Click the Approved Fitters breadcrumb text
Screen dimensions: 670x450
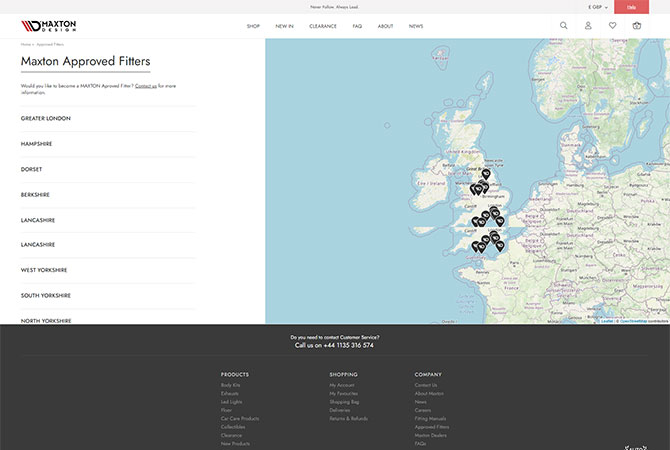coord(50,44)
